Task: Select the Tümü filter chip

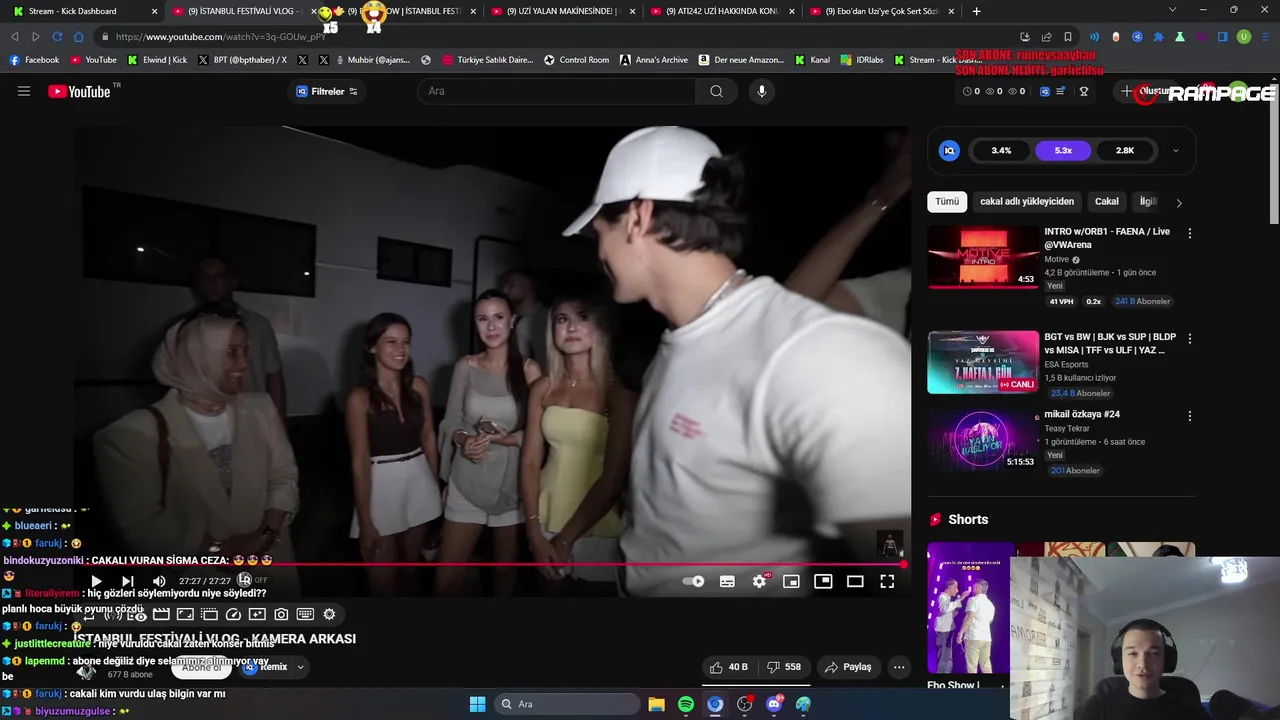Action: (947, 201)
